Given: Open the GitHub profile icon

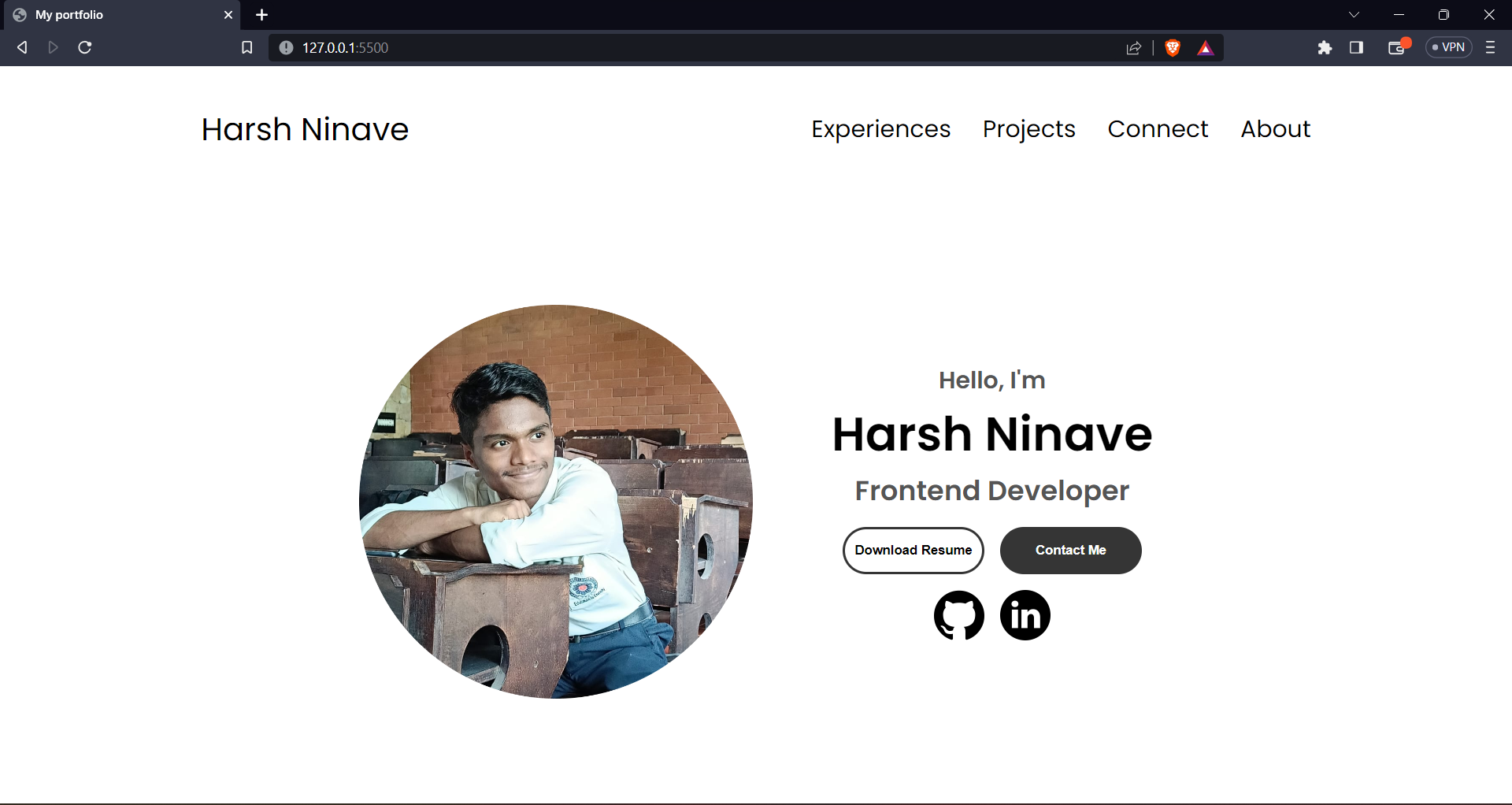Looking at the screenshot, I should click(x=958, y=615).
